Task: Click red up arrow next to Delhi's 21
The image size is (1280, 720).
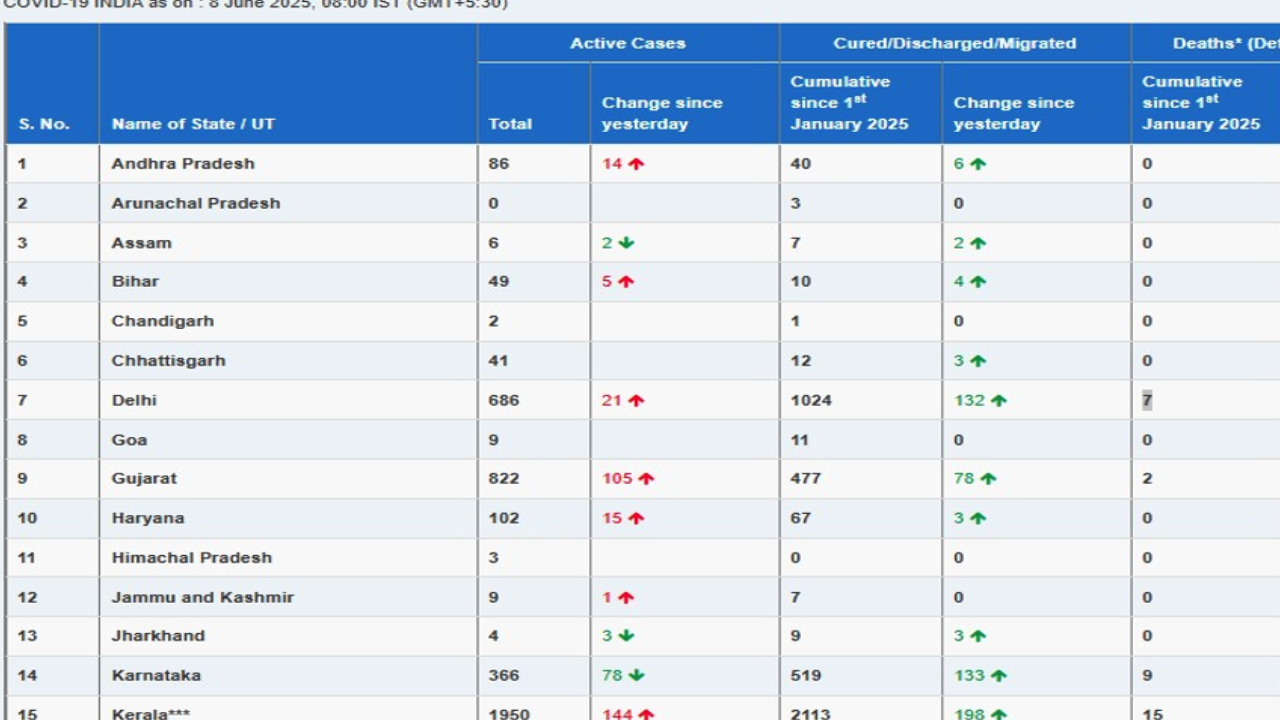Action: pos(636,401)
